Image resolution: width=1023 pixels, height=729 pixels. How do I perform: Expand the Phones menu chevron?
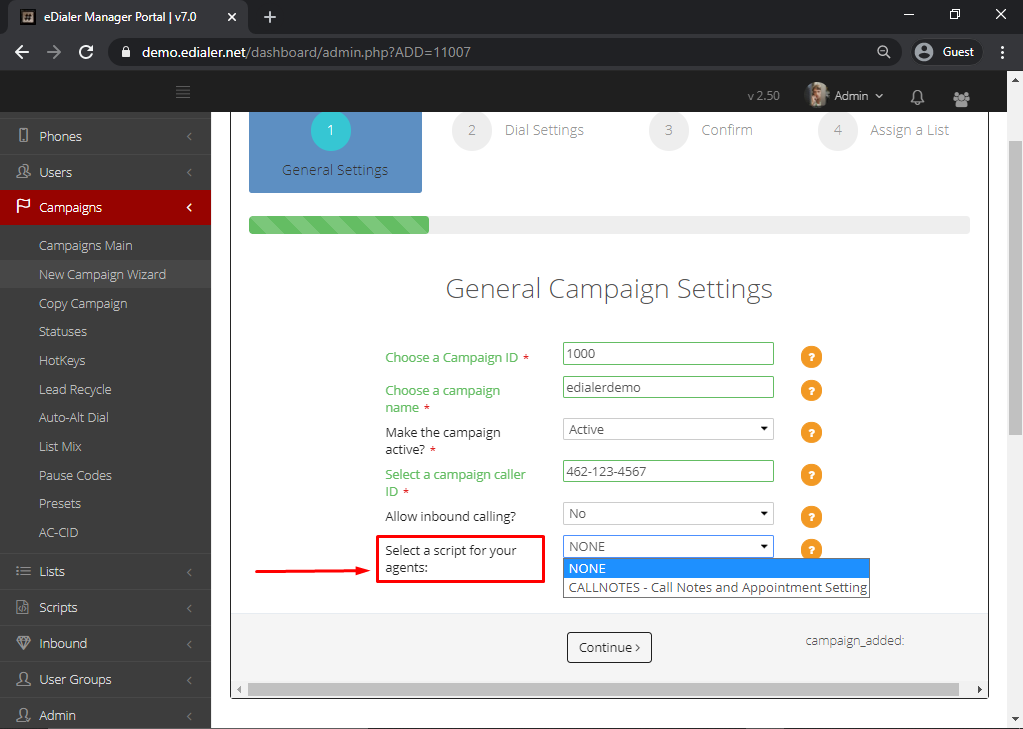coord(189,136)
